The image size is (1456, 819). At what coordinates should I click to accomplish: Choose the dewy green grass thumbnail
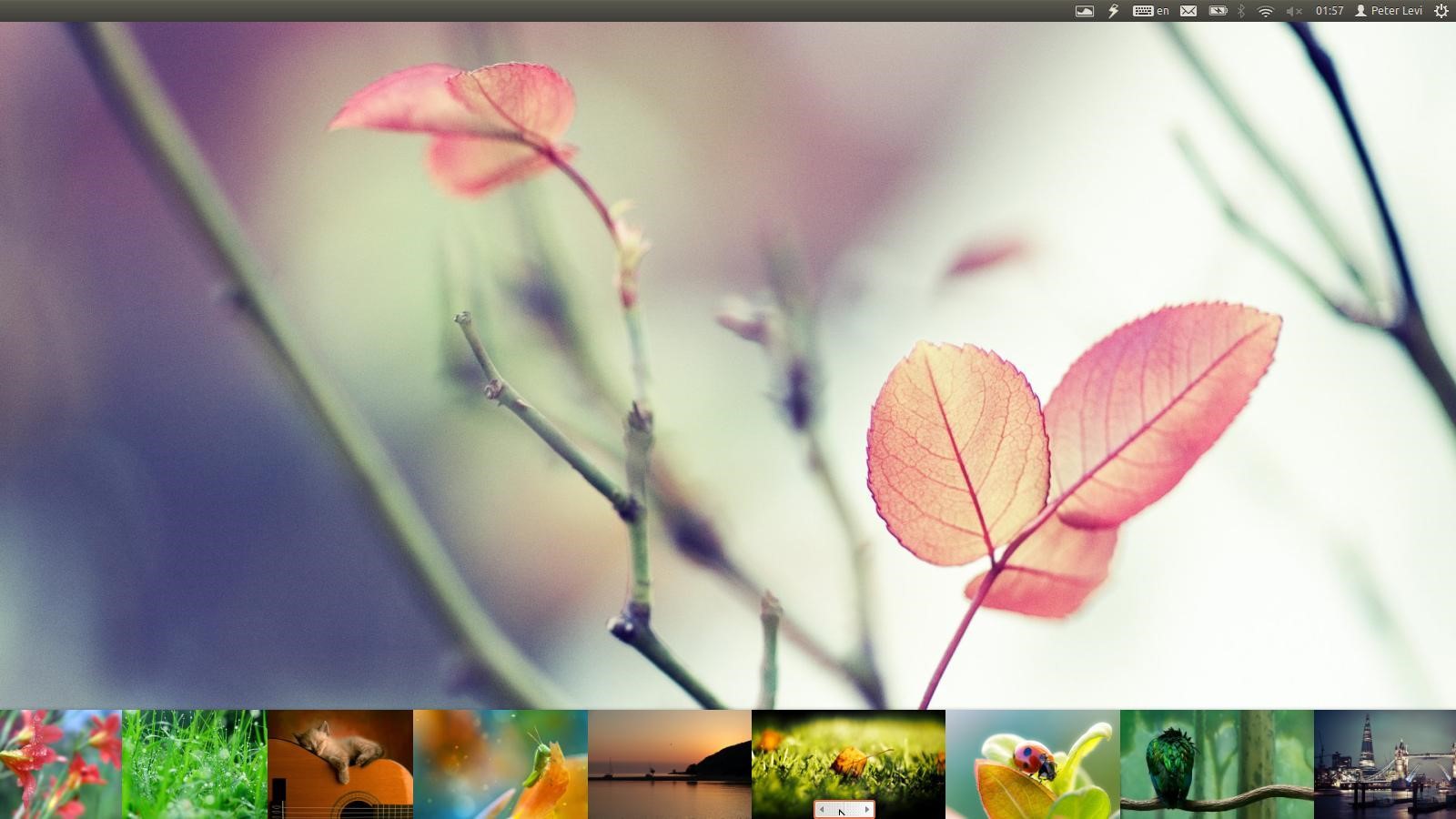[194, 764]
